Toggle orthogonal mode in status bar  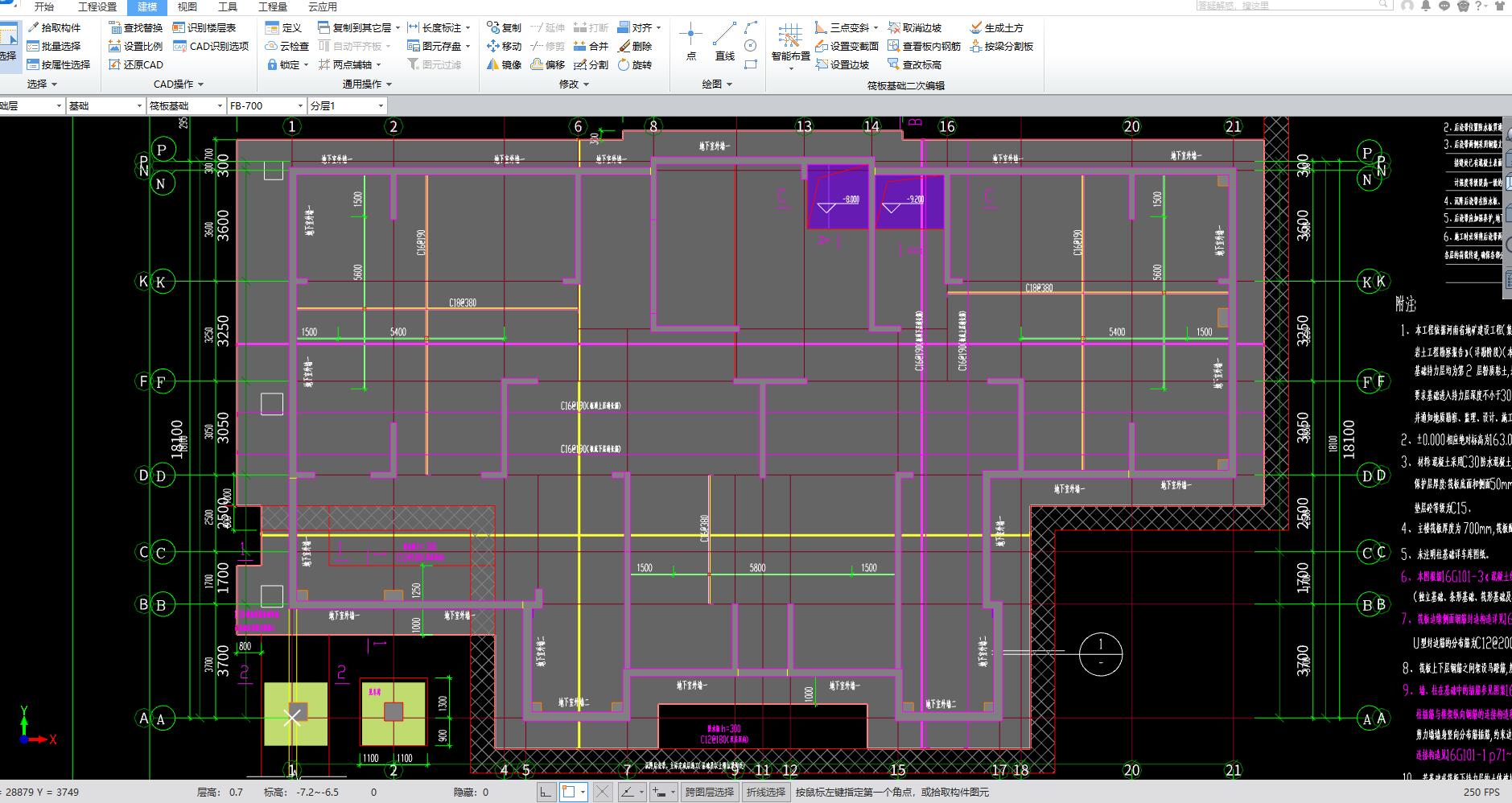pos(546,793)
